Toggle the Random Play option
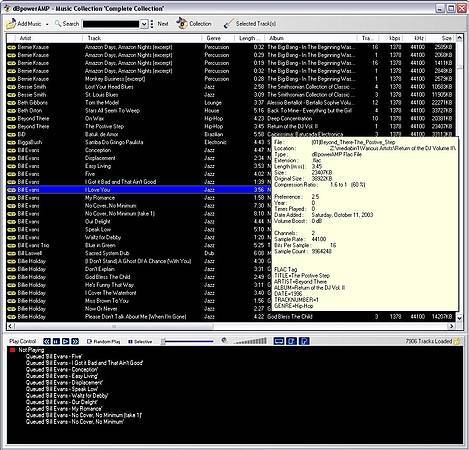469x450 pixels. coord(103,341)
